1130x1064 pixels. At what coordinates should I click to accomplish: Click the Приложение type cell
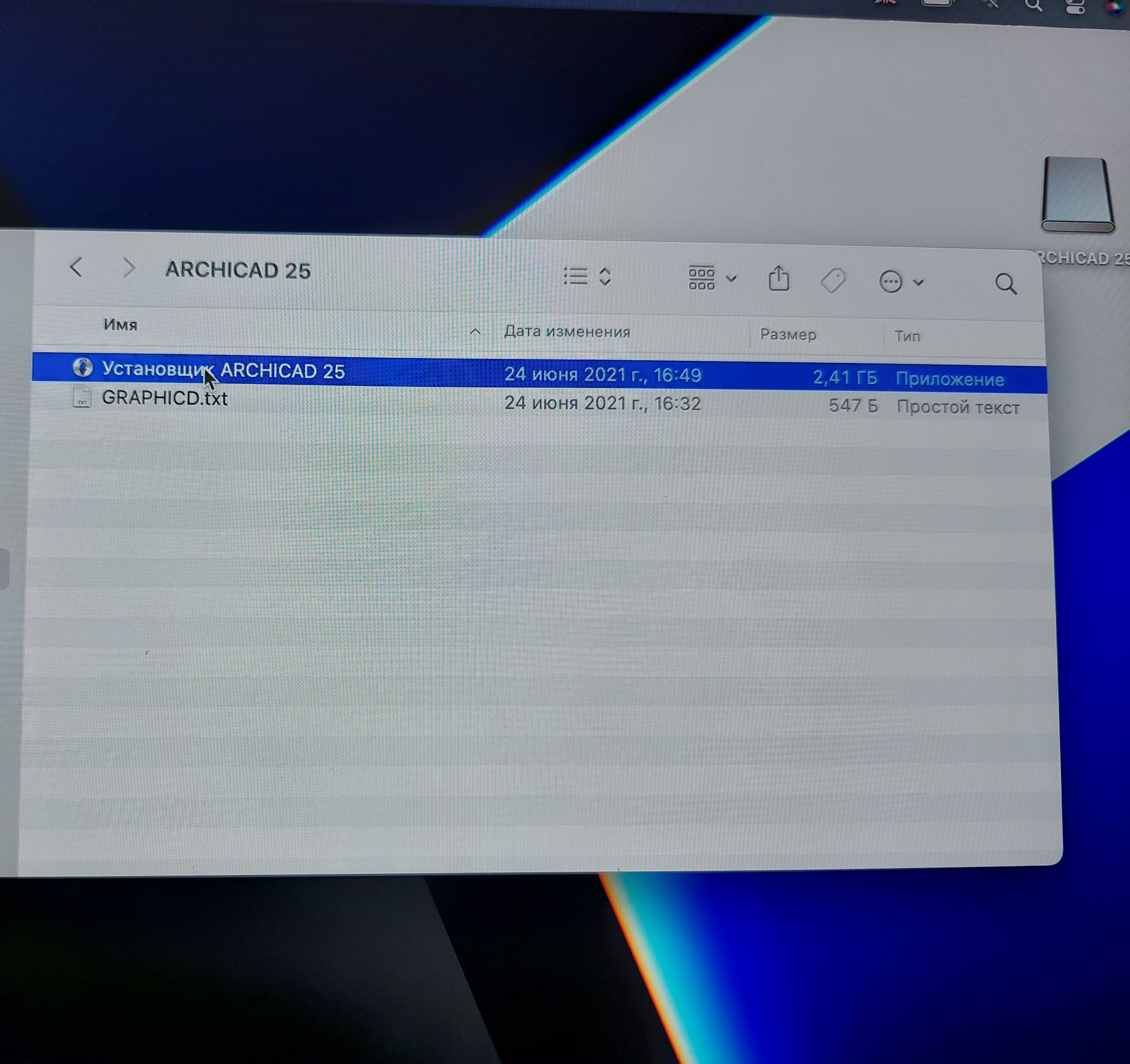(x=949, y=379)
